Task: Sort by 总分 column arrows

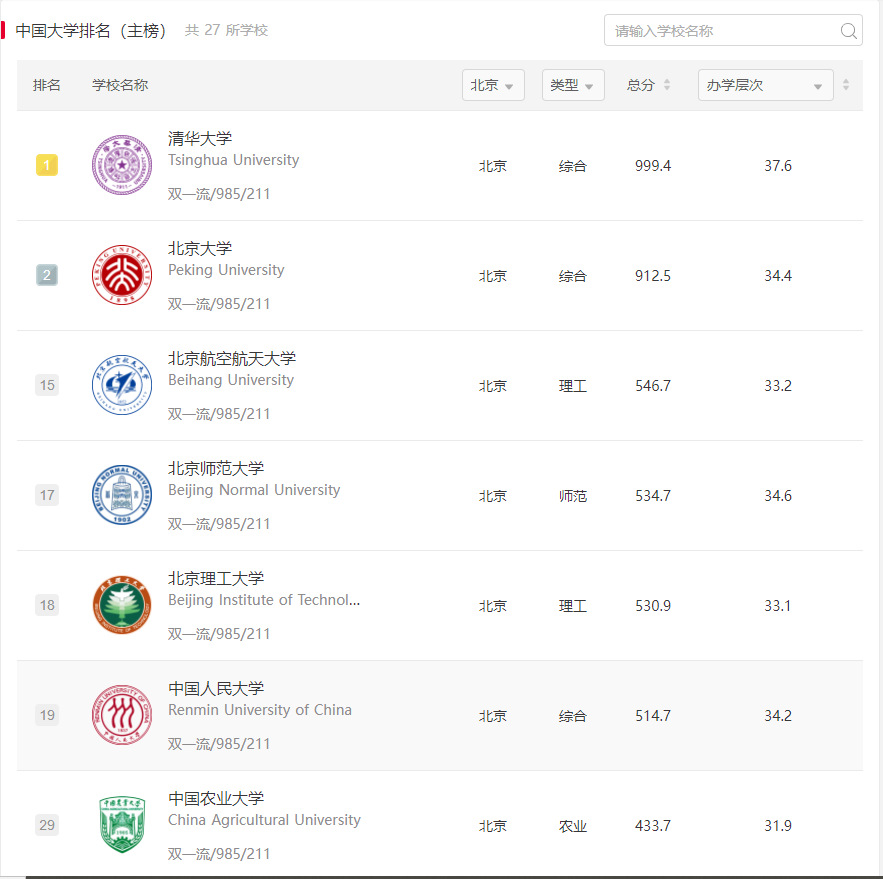Action: coord(667,85)
